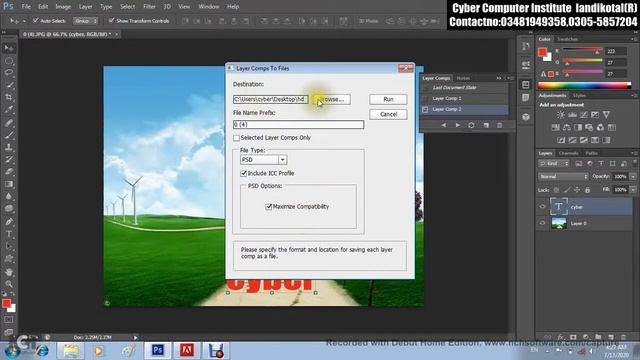Add a Vibrance adjustment (triangle icon)
The height and width of the screenshot is (360, 640).
[607, 115]
